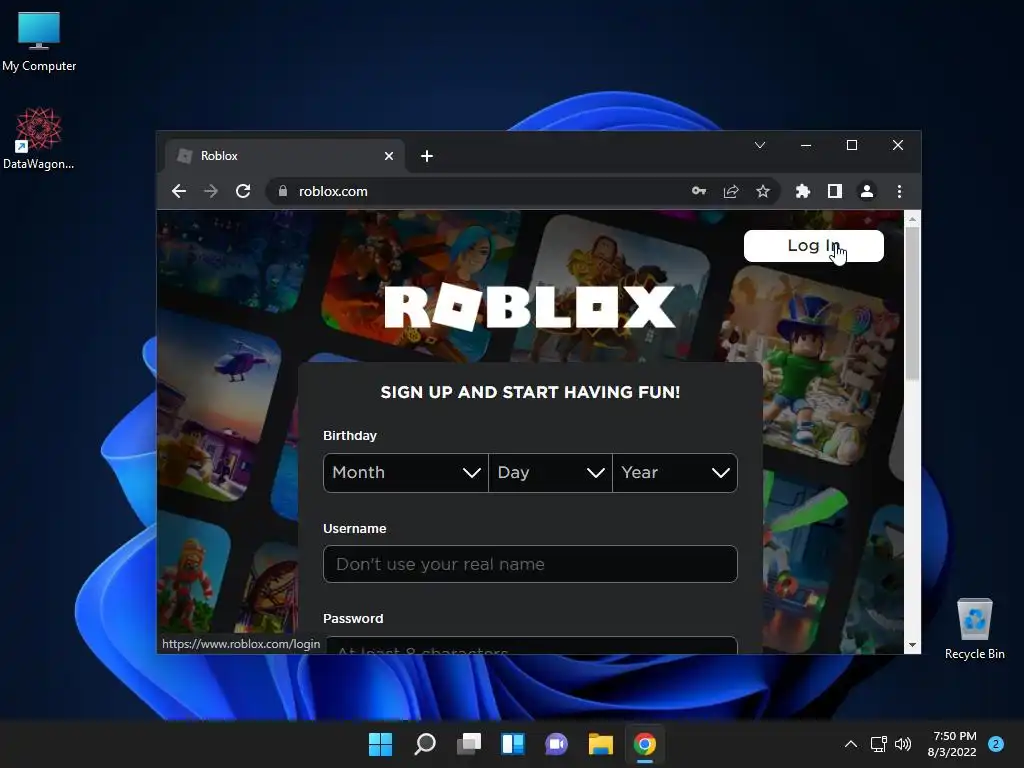Open the clock and date display

coord(952,744)
